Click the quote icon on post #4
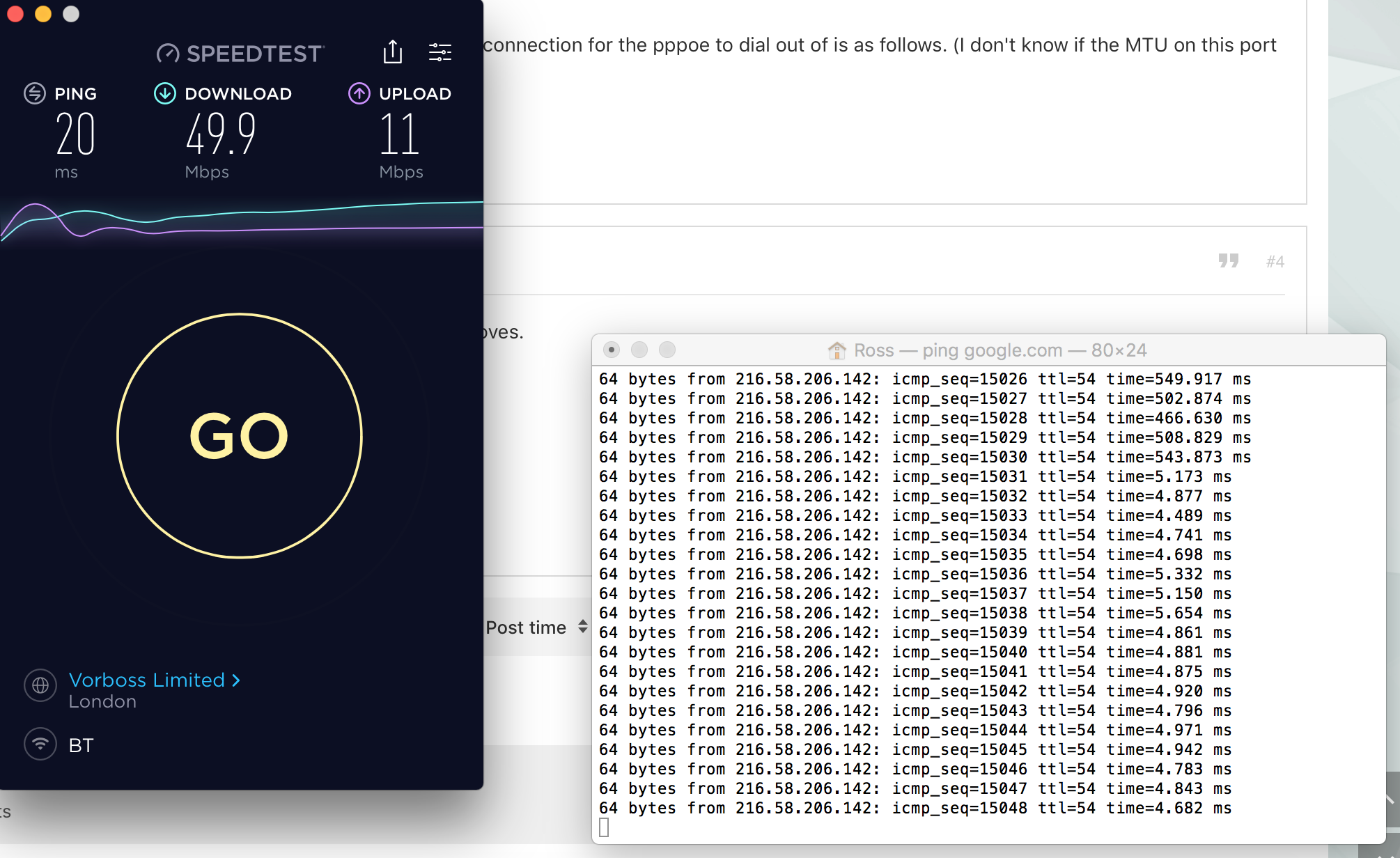Image resolution: width=1400 pixels, height=858 pixels. tap(1228, 260)
